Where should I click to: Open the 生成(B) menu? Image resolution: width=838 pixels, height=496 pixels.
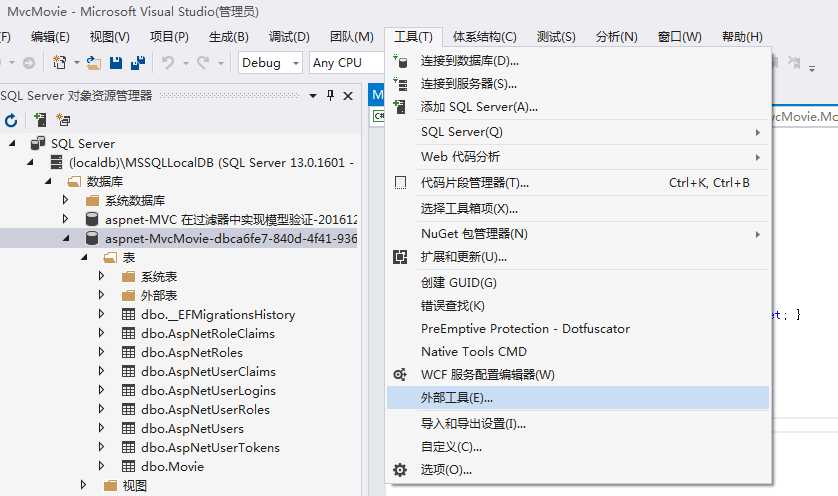(x=228, y=37)
